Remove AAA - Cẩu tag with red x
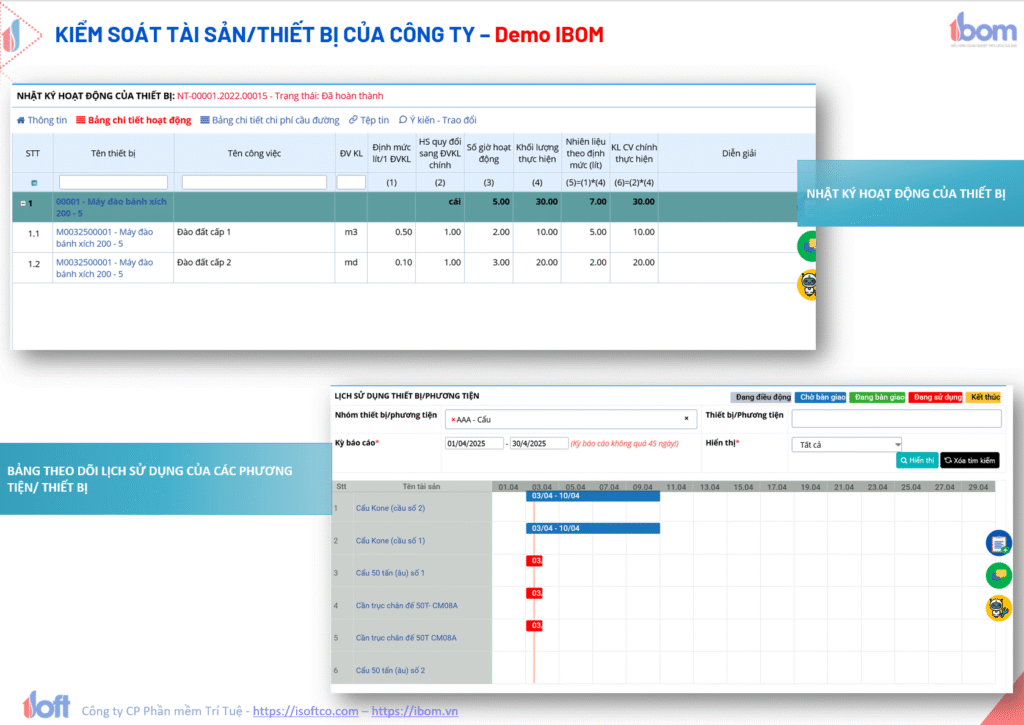The width and height of the screenshot is (1024, 725). (x=454, y=419)
